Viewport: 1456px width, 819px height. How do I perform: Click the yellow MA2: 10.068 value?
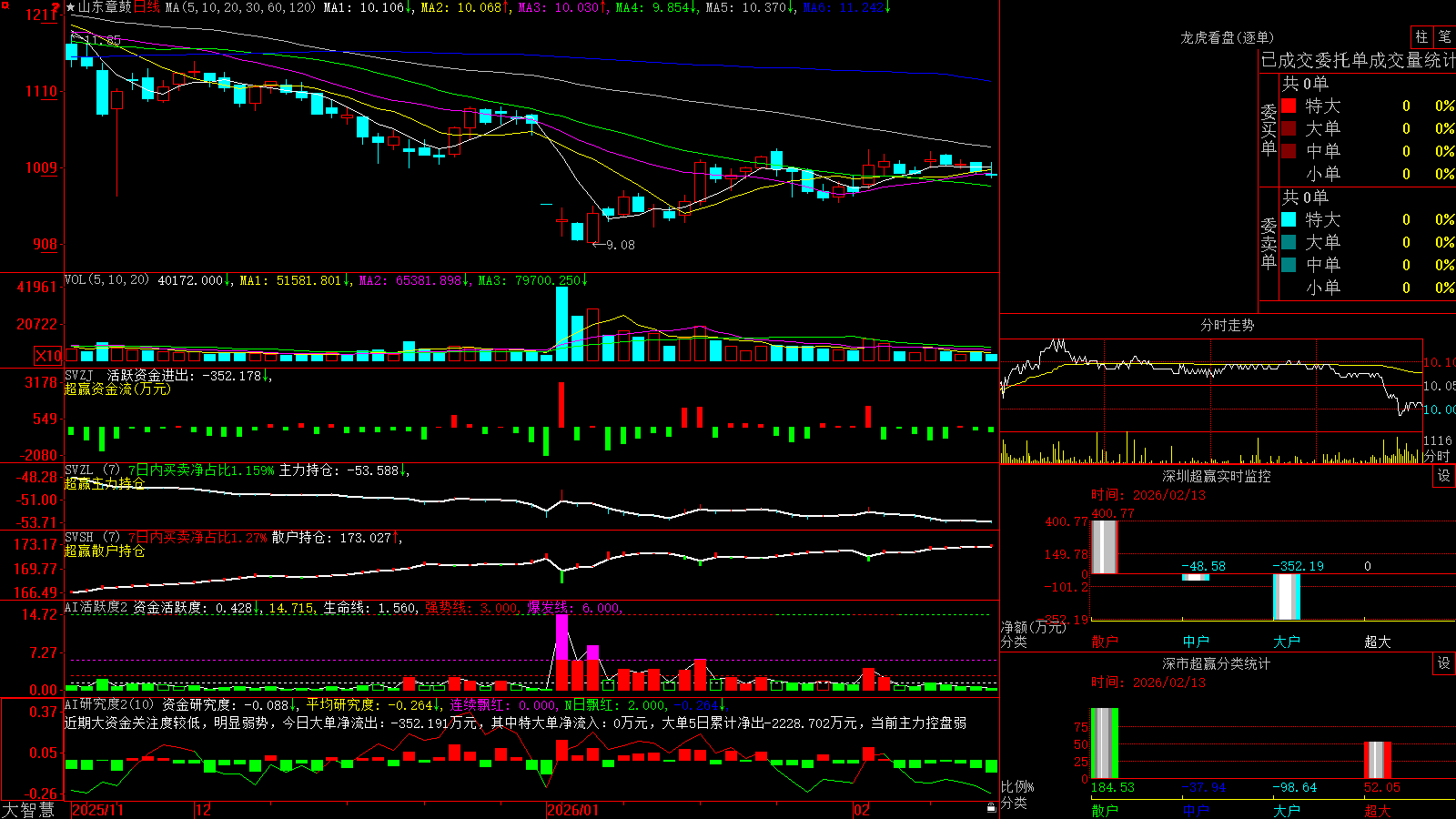tap(464, 7)
